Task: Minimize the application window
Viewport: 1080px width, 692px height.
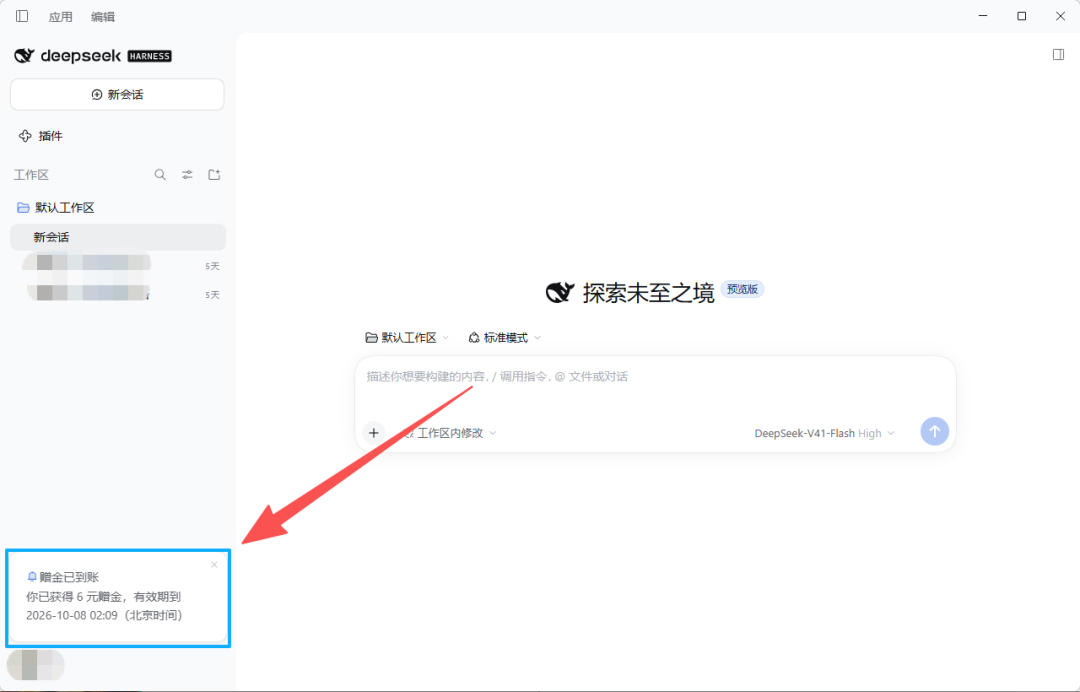Action: 983,16
